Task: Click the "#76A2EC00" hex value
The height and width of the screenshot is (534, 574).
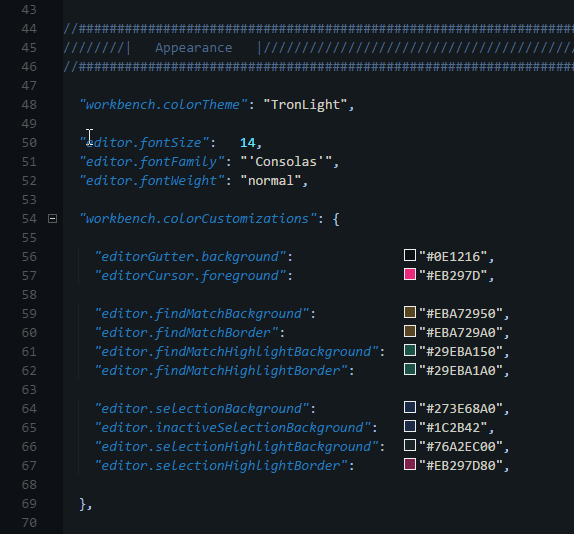Action: pos(461,447)
